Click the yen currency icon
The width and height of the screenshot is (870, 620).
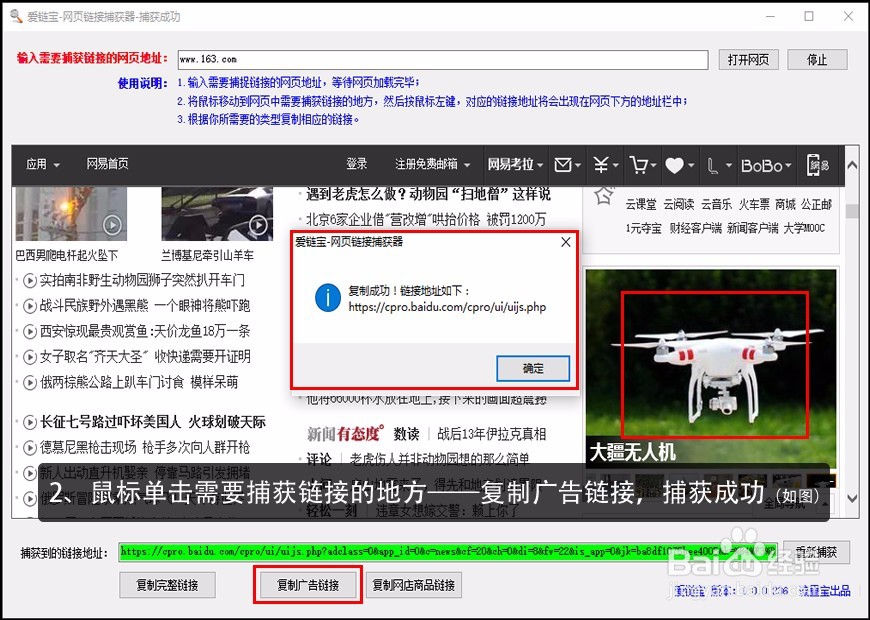tap(601, 165)
